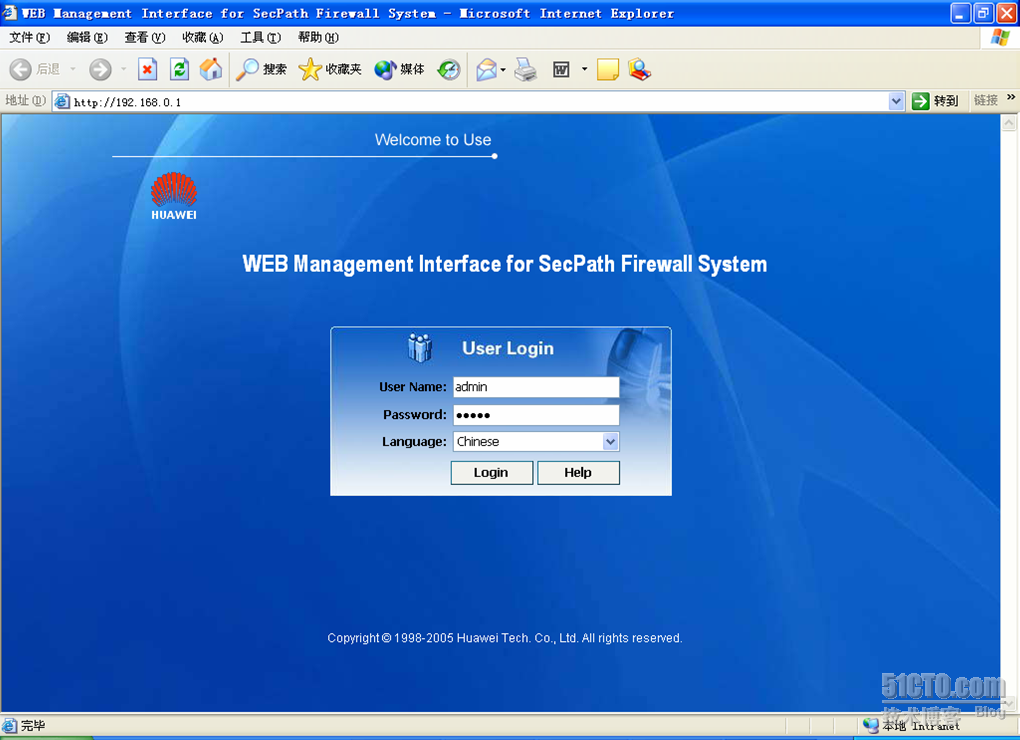Image resolution: width=1020 pixels, height=740 pixels.
Task: Click the User Name field with admin
Action: 537,387
